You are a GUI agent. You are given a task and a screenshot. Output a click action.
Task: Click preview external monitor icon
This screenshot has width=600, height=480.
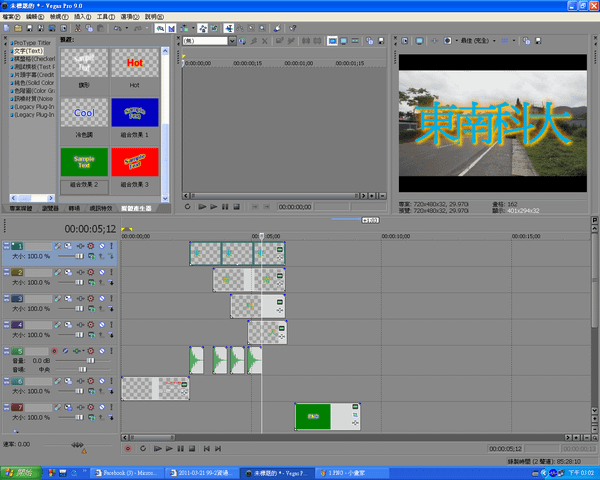[x=419, y=41]
